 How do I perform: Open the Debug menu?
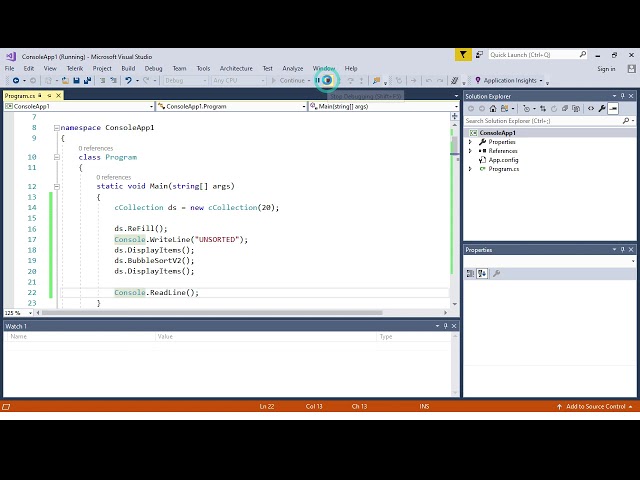click(153, 69)
